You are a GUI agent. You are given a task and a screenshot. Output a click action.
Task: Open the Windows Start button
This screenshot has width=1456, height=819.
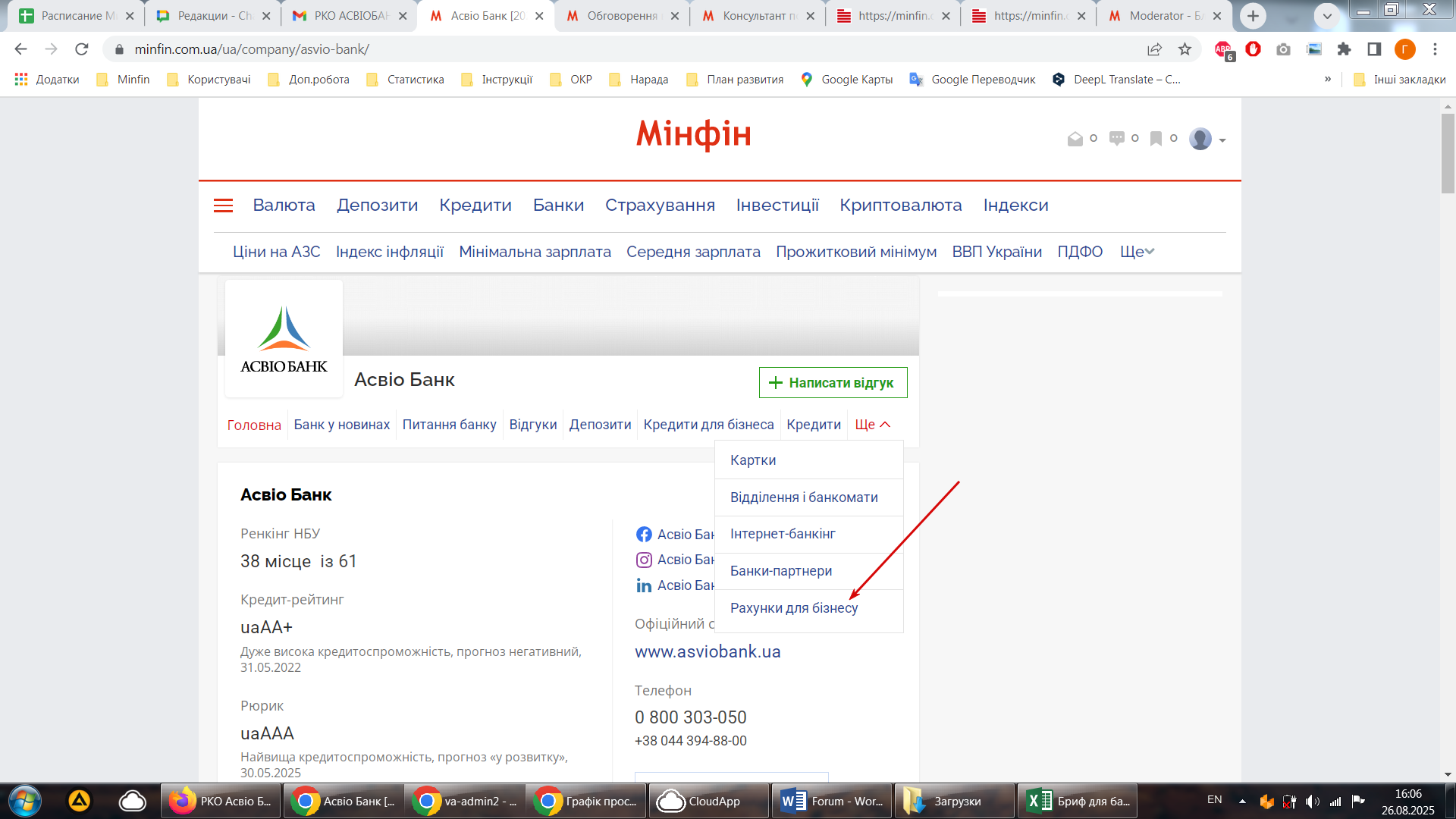click(x=24, y=801)
